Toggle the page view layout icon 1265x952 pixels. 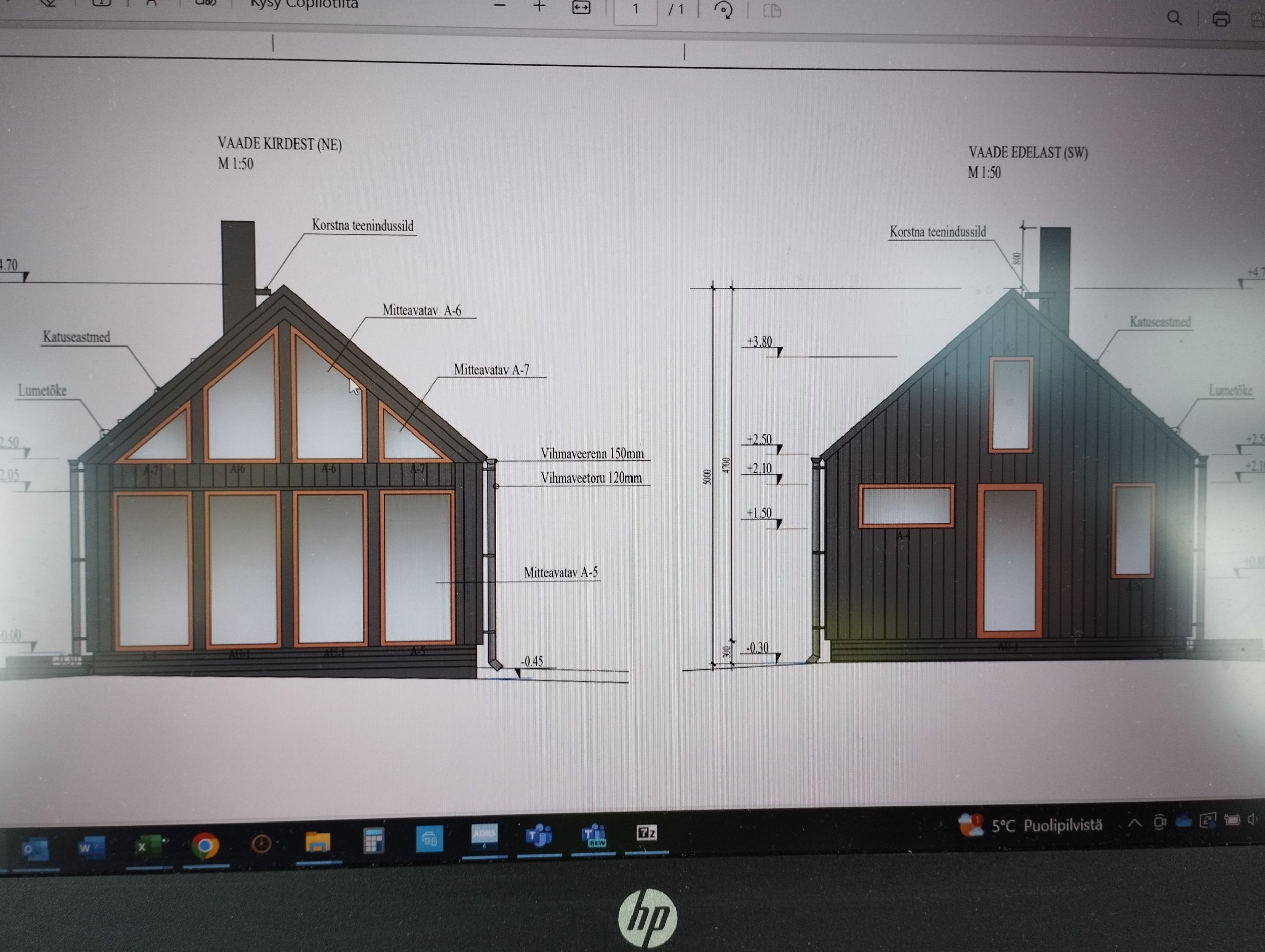(x=772, y=11)
